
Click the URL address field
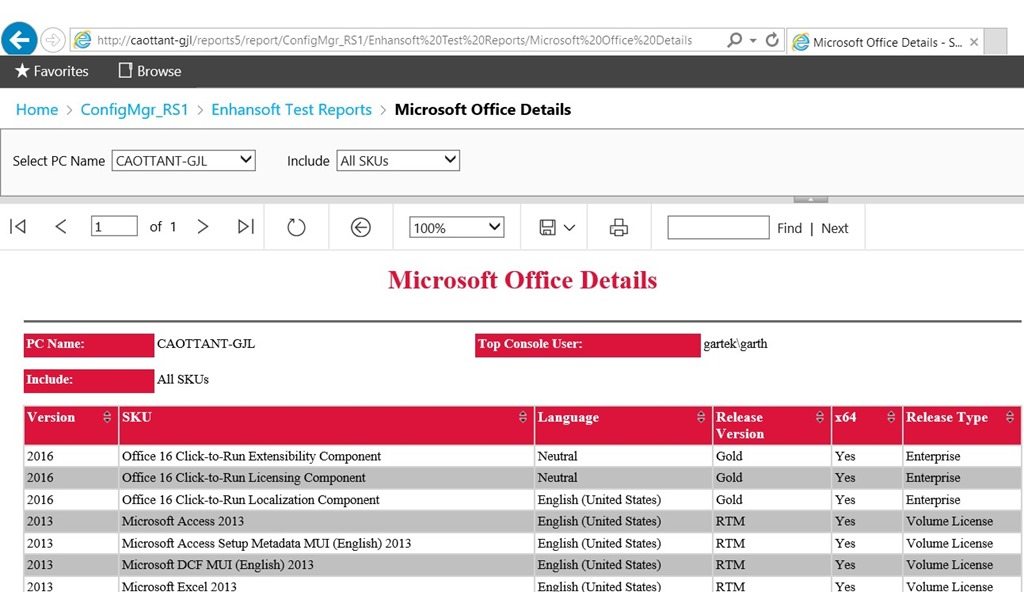tap(394, 41)
